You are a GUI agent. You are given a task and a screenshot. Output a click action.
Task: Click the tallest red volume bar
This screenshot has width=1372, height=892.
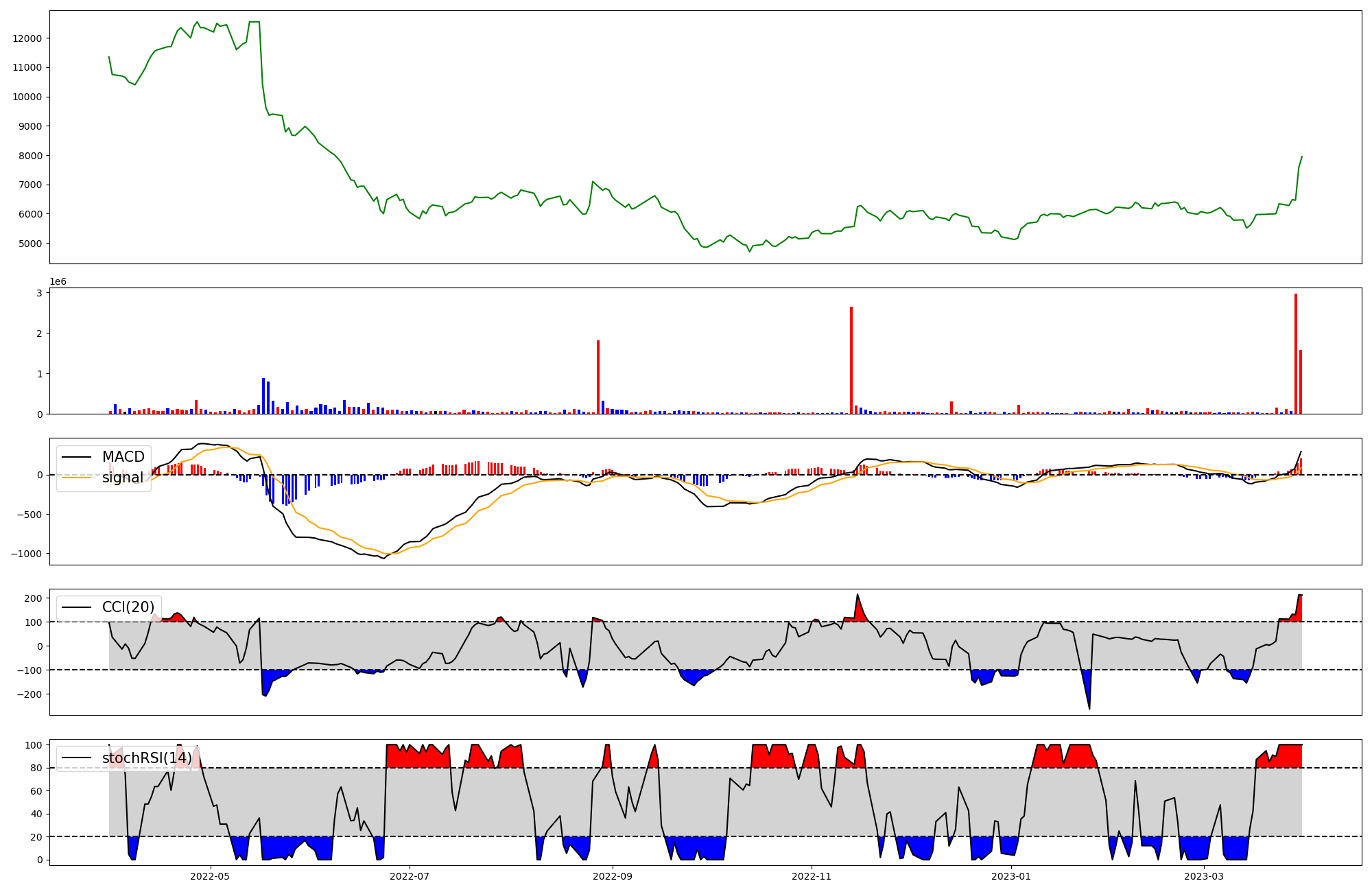[x=1296, y=353]
